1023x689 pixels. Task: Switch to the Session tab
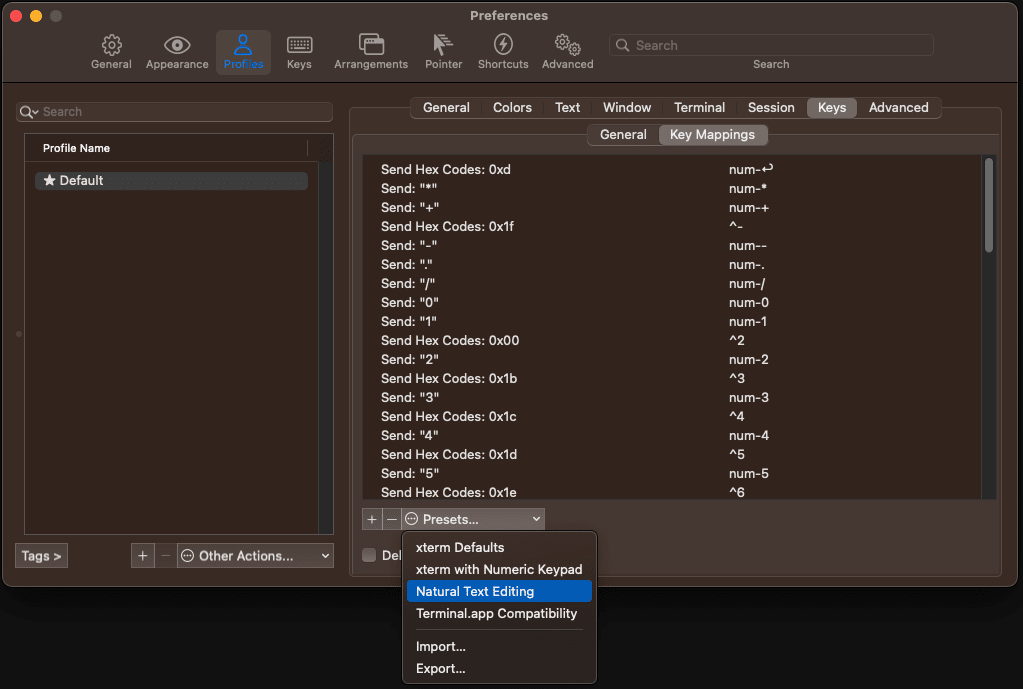771,108
